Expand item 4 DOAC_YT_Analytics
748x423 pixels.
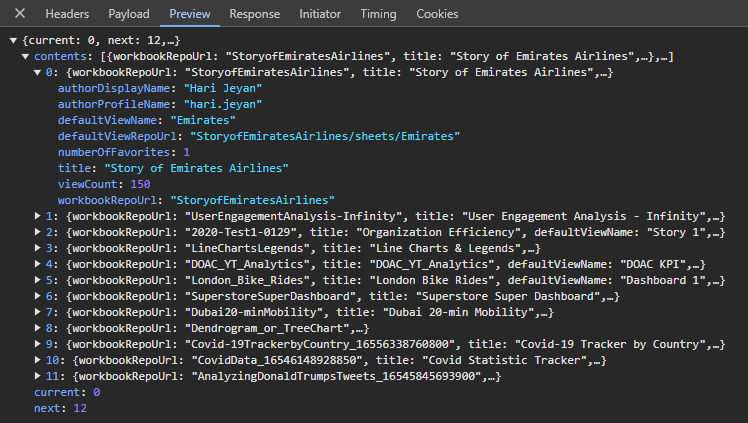[x=38, y=264]
